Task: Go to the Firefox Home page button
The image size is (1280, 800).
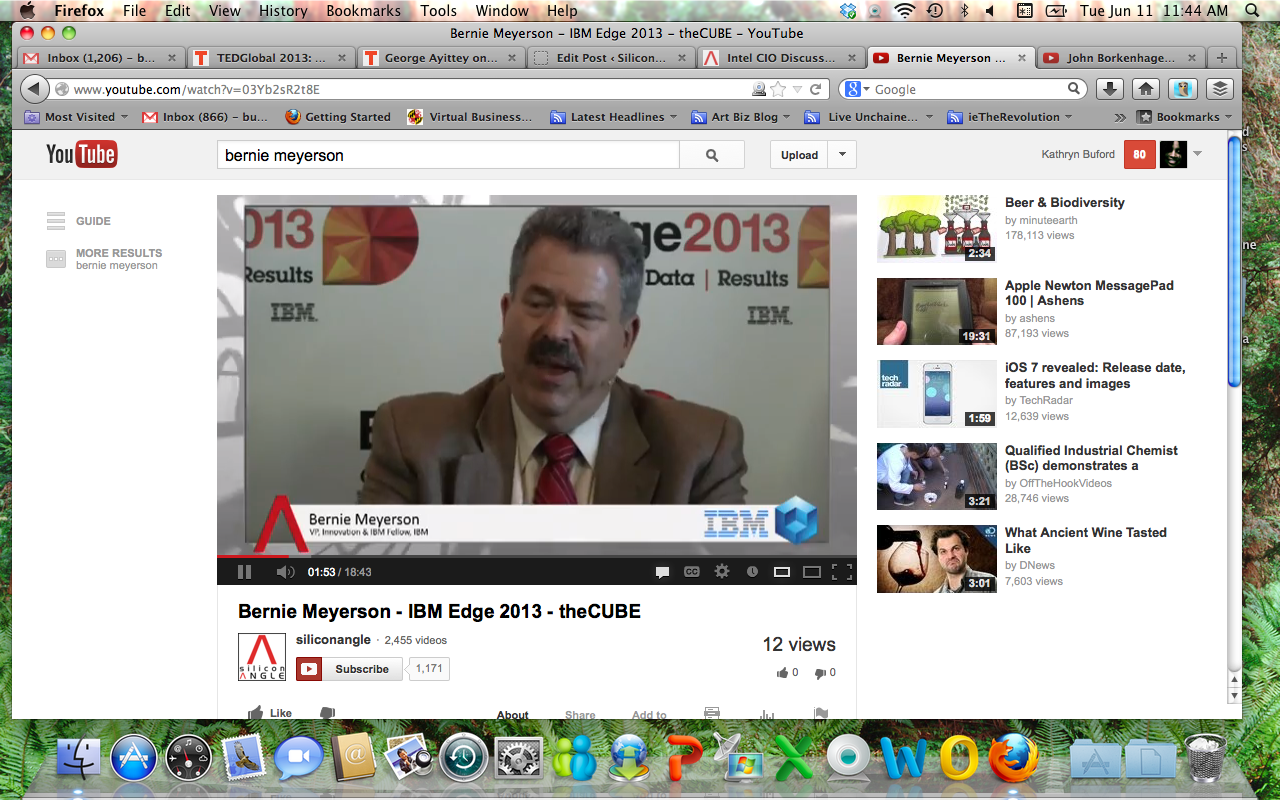Action: (1146, 89)
